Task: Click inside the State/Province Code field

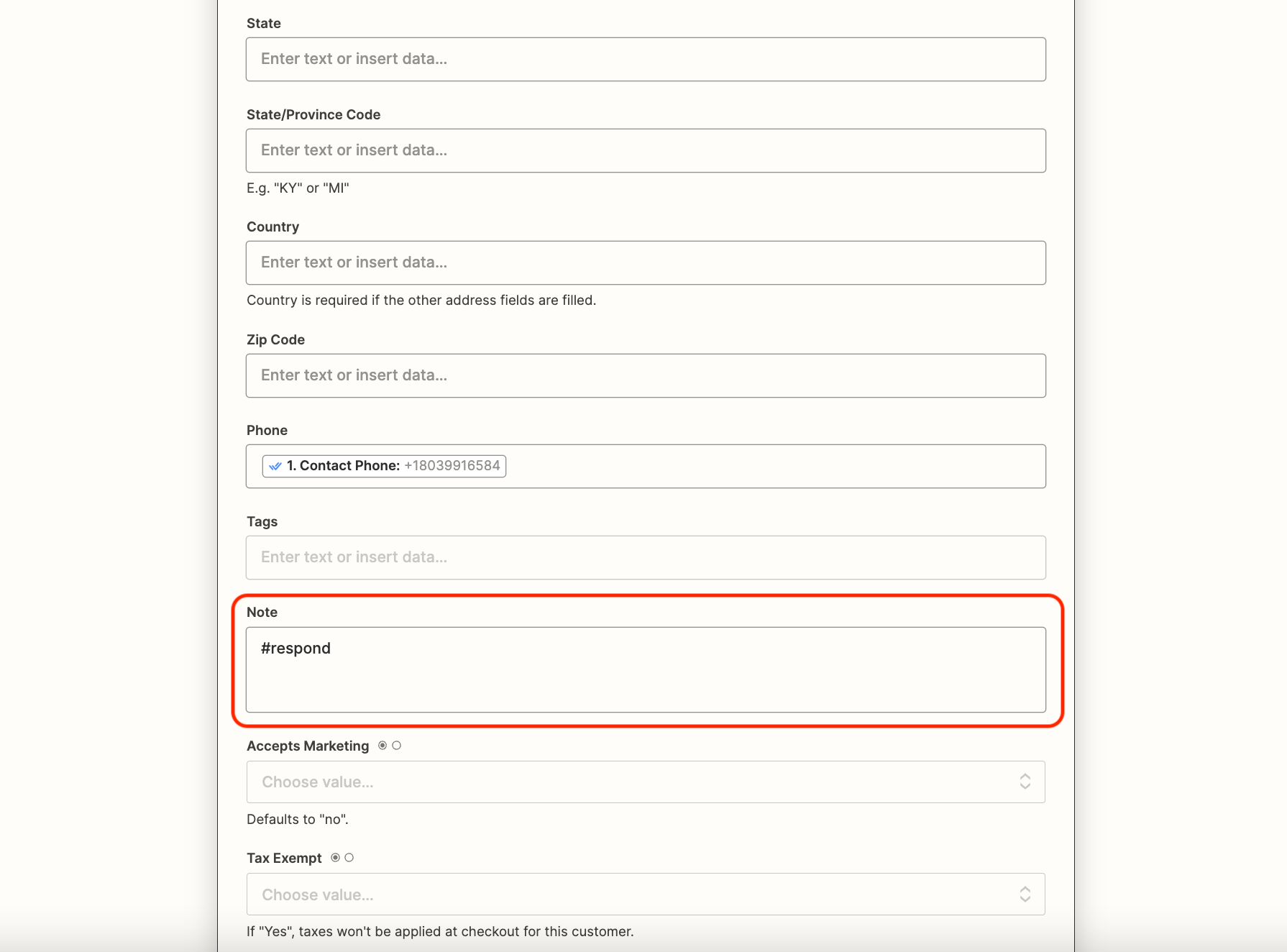Action: pyautogui.click(x=645, y=150)
